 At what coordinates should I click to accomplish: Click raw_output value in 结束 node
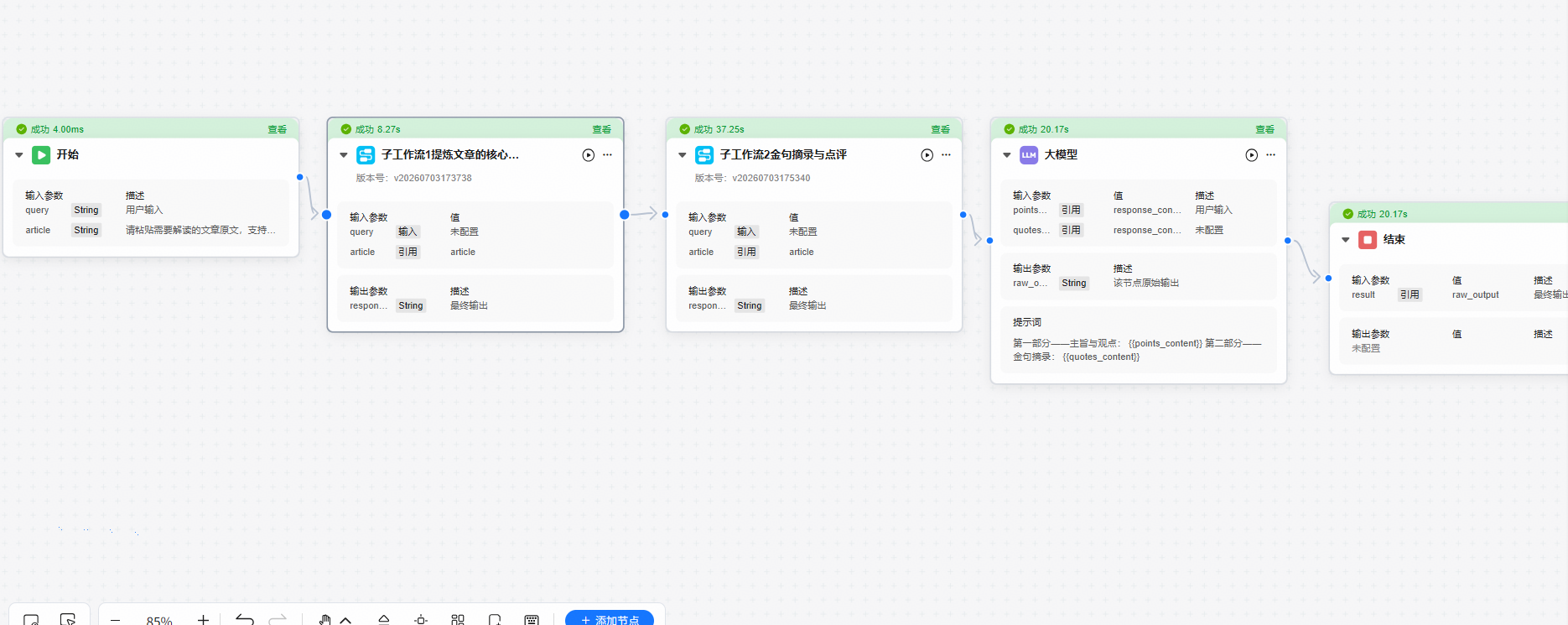pyautogui.click(x=1476, y=294)
